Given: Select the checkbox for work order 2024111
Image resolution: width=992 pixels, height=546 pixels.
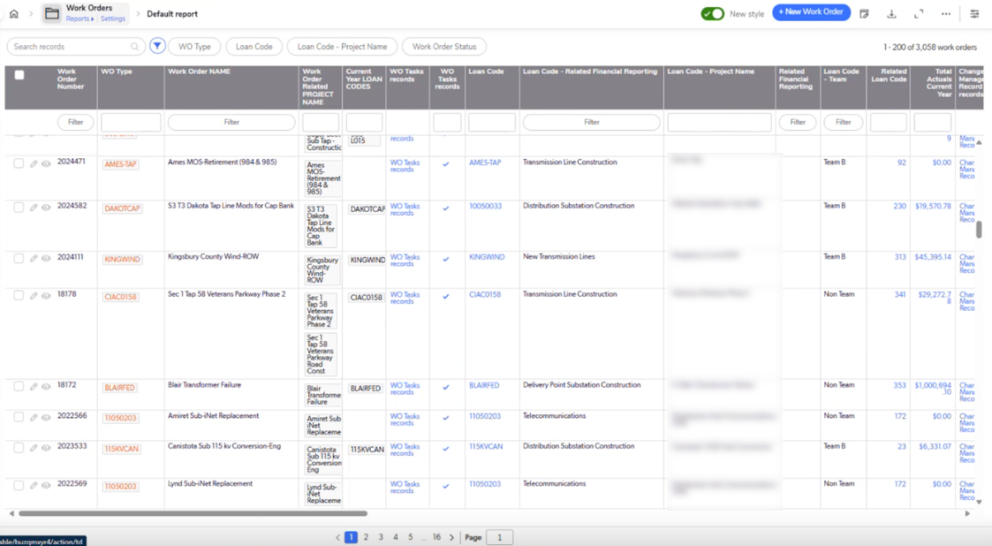Looking at the screenshot, I should point(19,258).
